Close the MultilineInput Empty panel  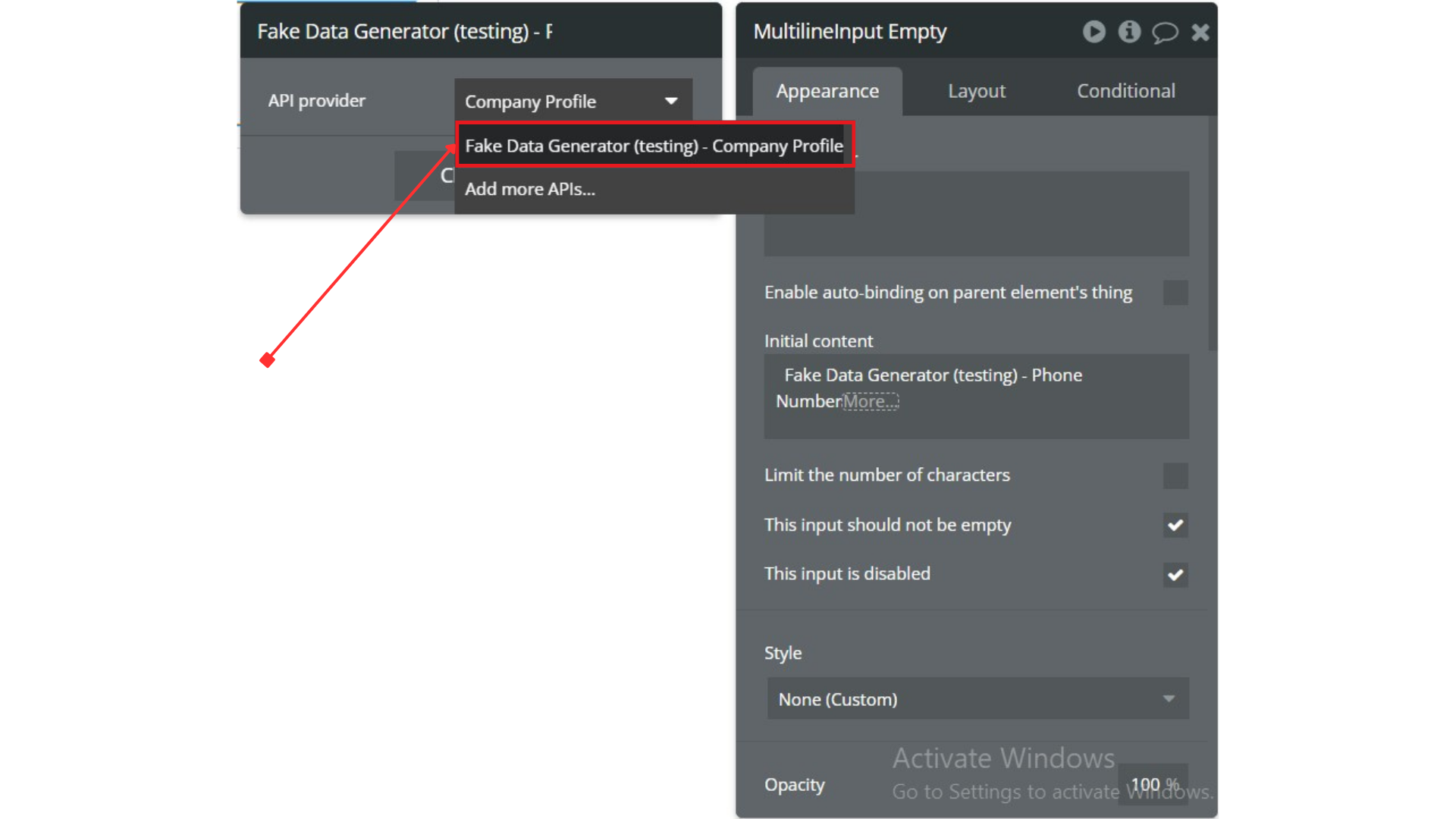click(x=1200, y=32)
